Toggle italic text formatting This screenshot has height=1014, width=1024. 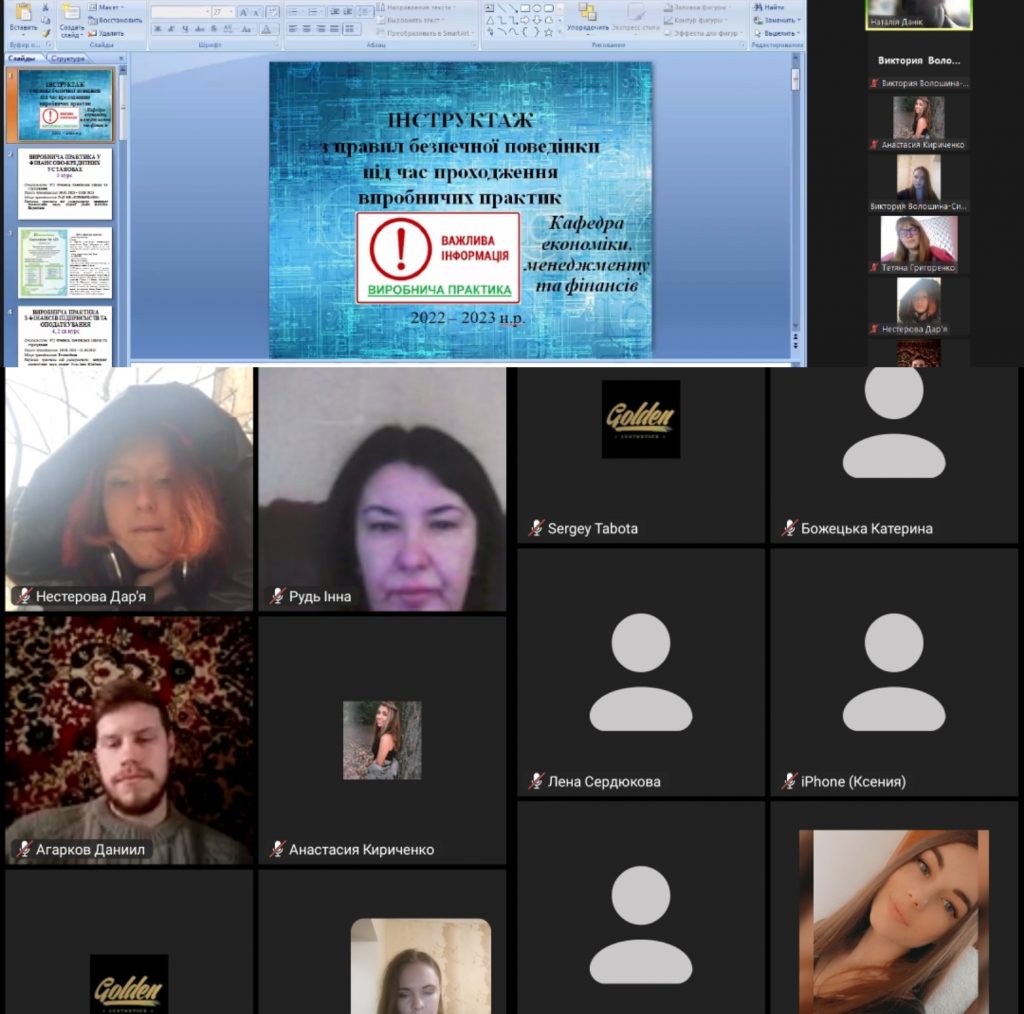171,29
